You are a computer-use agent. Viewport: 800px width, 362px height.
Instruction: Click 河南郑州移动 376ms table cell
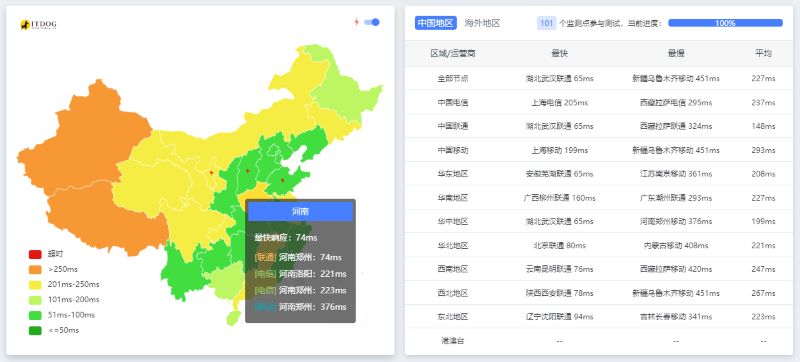click(x=676, y=222)
